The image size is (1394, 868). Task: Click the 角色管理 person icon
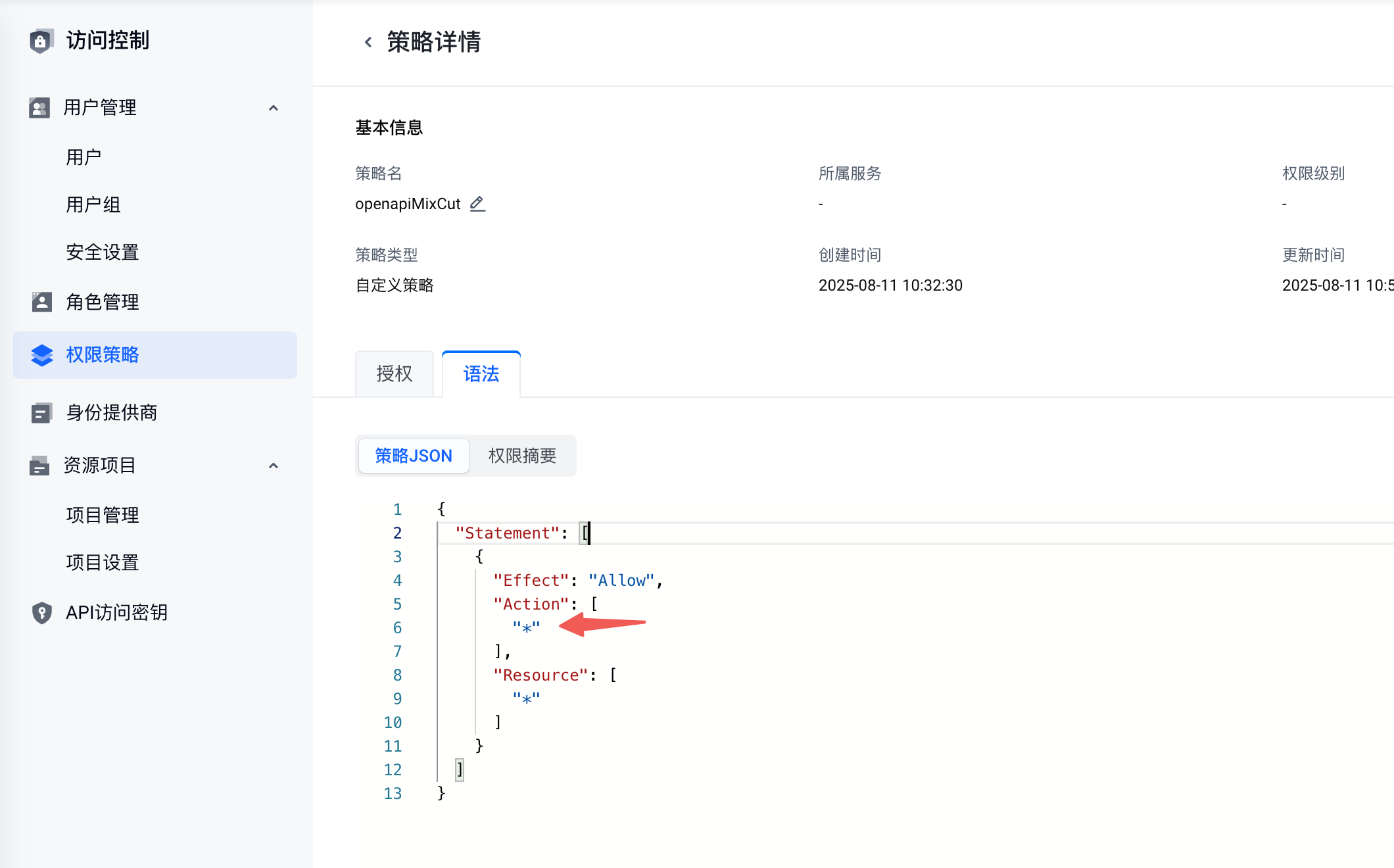[x=41, y=302]
